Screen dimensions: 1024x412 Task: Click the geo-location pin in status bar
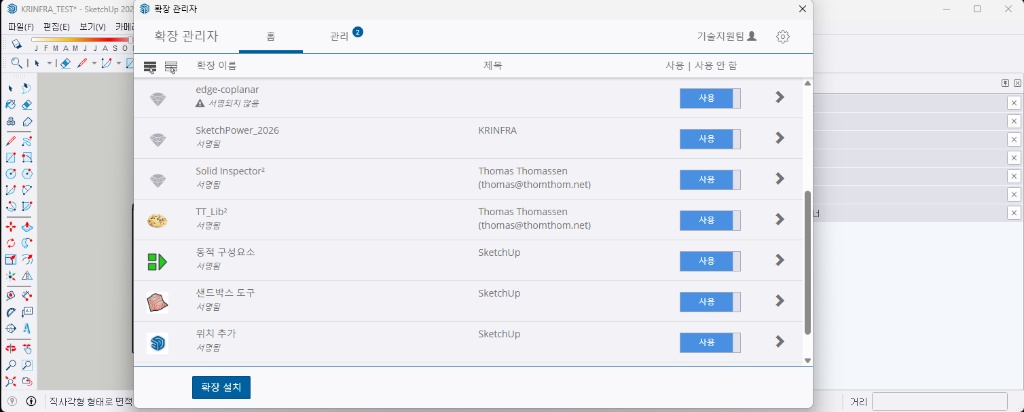(x=12, y=401)
